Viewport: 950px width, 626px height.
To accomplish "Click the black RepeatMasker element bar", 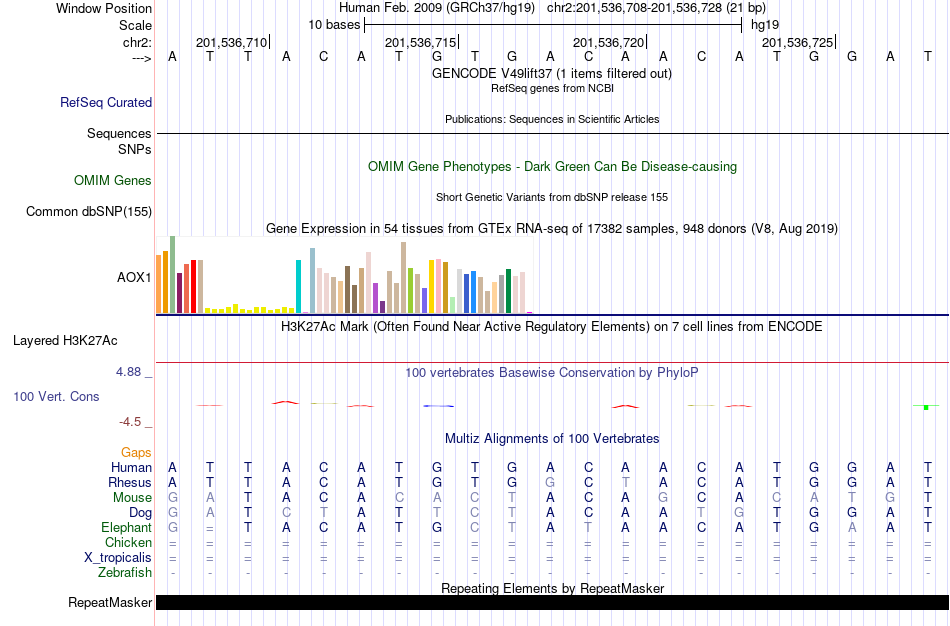I will [552, 602].
